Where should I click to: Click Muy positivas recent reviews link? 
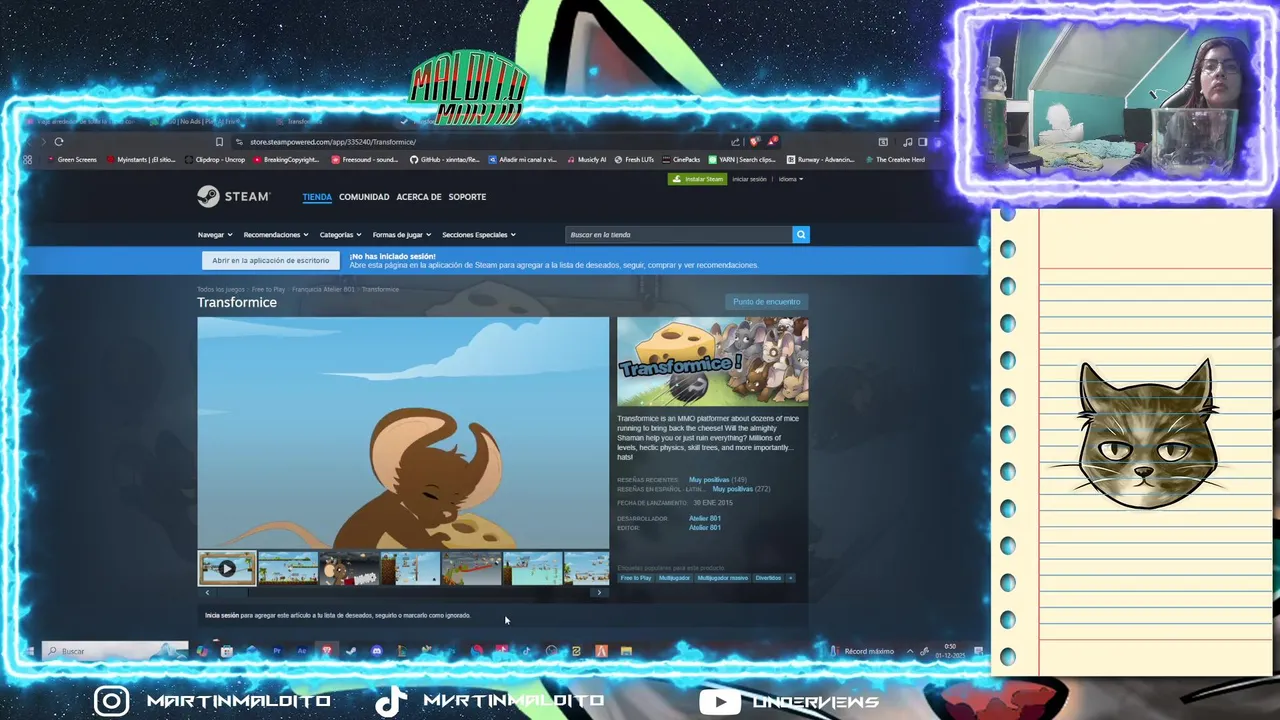click(709, 480)
